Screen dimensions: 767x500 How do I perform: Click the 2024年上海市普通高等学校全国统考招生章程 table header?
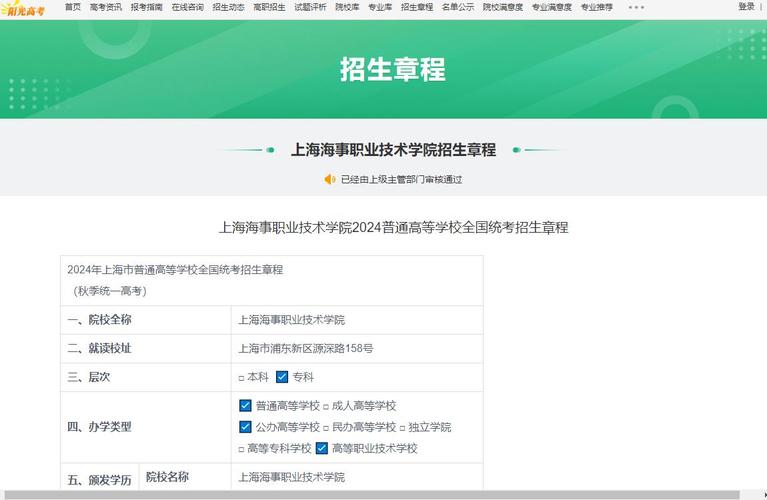[x=175, y=270]
